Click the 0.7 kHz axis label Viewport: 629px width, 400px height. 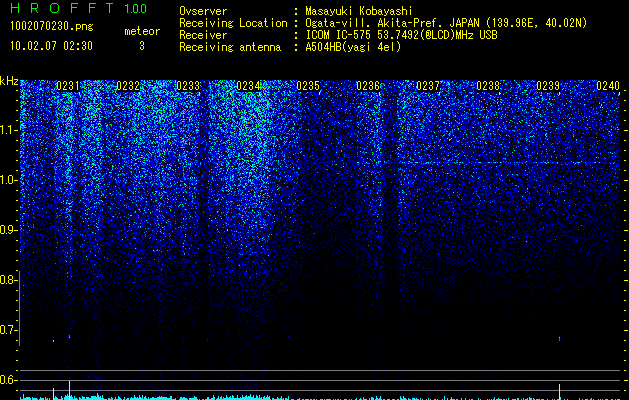click(x=8, y=330)
